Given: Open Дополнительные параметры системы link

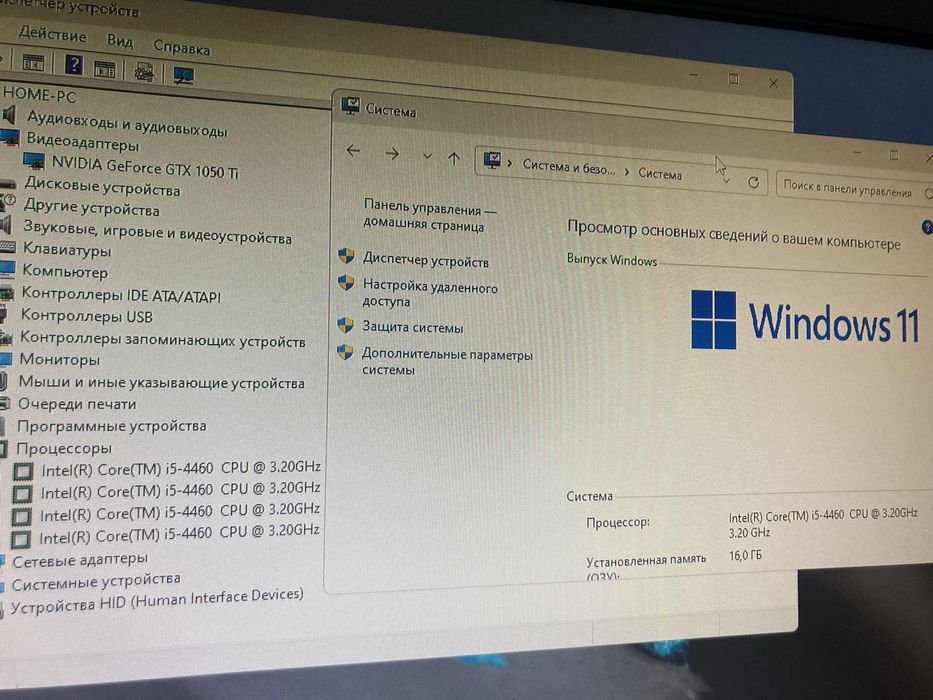Looking at the screenshot, I should pos(447,362).
